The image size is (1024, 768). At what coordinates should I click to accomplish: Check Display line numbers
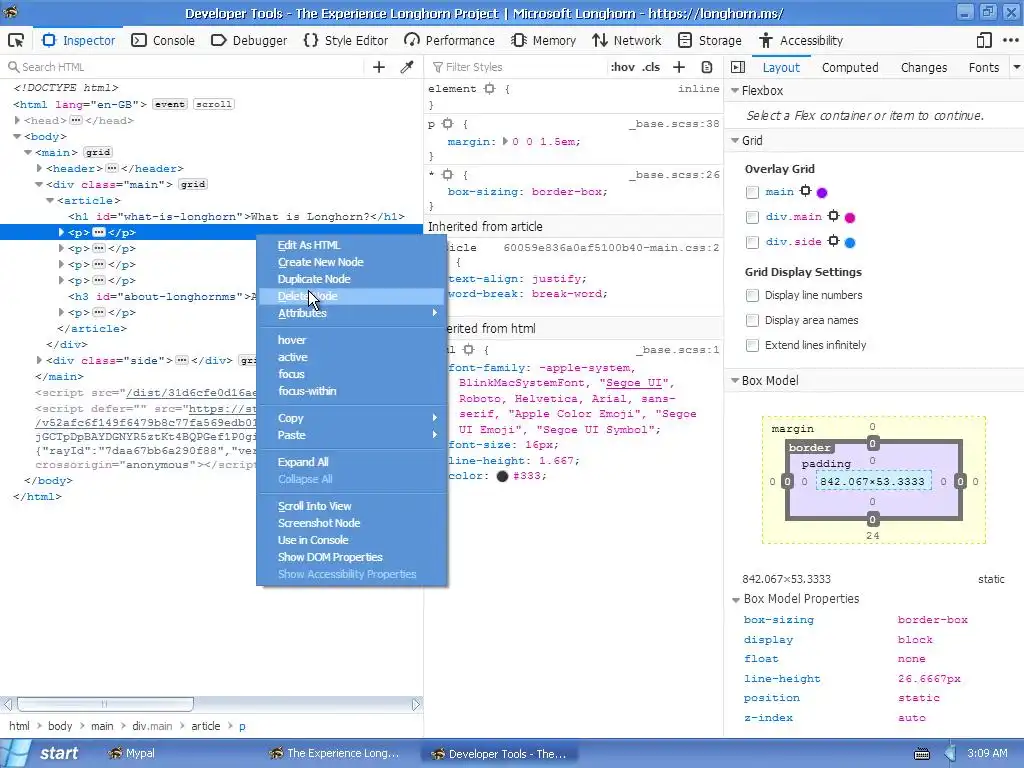752,295
